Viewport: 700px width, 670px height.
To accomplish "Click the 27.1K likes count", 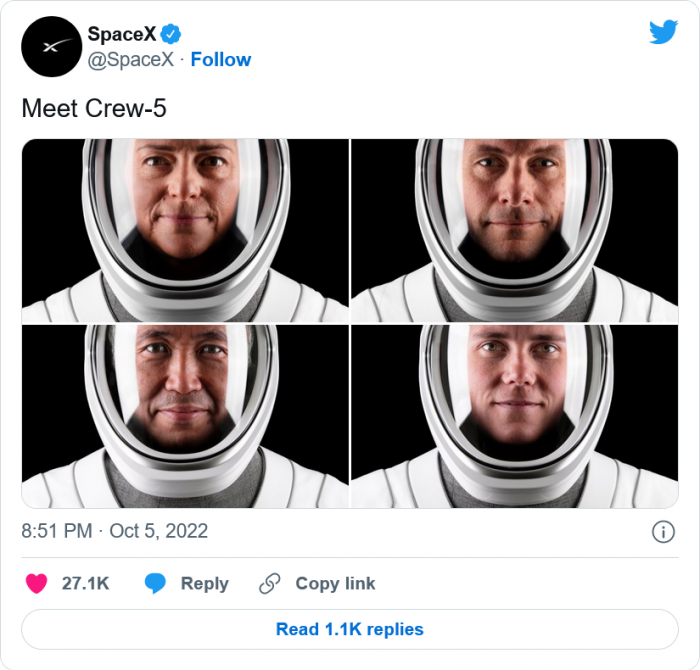I will (x=85, y=584).
